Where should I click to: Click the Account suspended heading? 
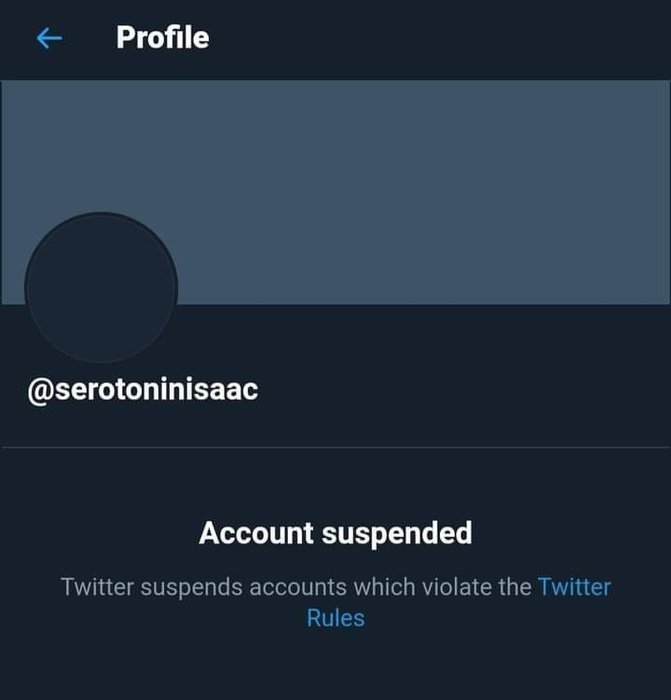click(x=336, y=533)
